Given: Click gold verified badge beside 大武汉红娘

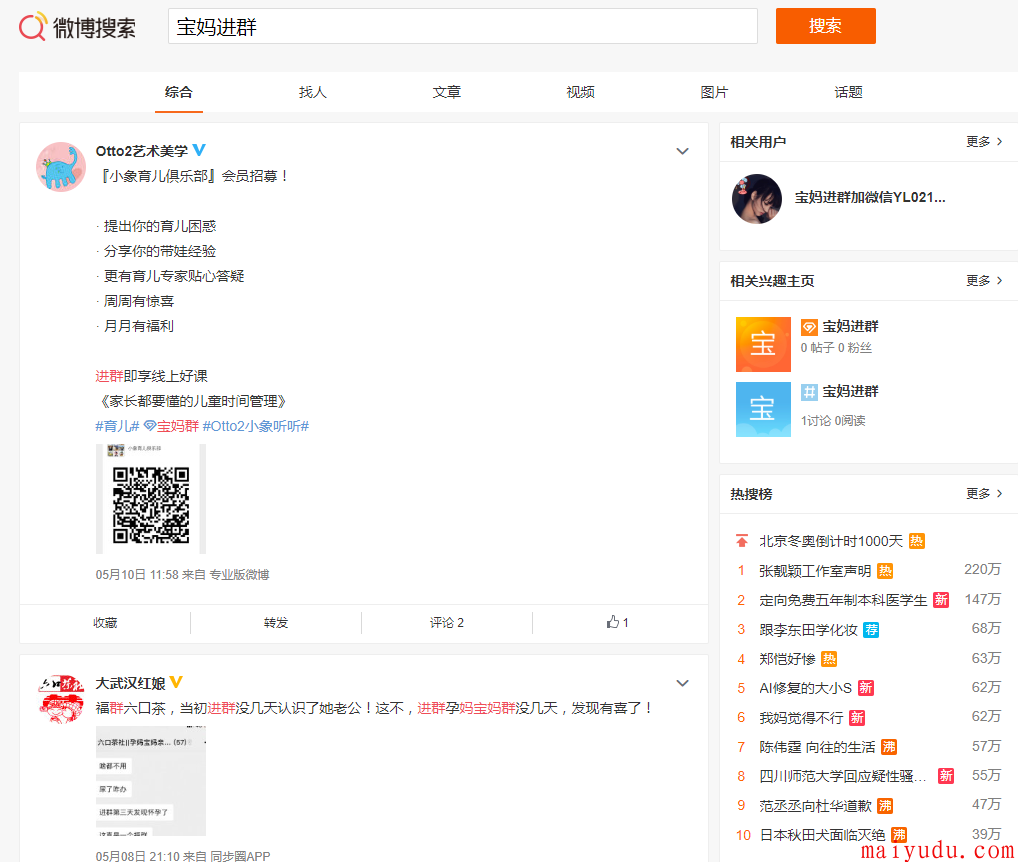Looking at the screenshot, I should coord(176,682).
